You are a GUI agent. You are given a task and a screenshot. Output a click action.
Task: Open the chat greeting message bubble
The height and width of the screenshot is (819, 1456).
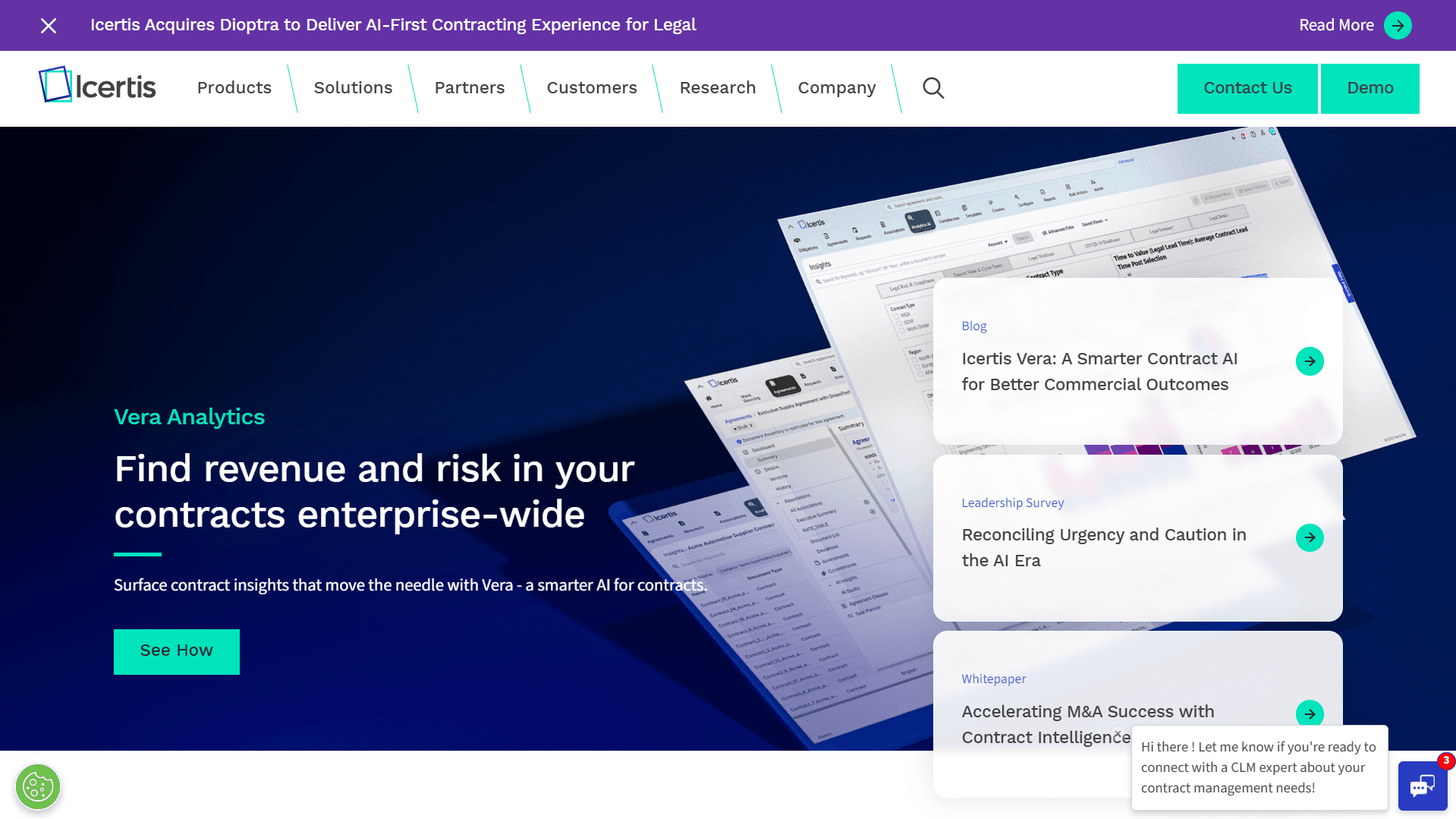(x=1259, y=767)
